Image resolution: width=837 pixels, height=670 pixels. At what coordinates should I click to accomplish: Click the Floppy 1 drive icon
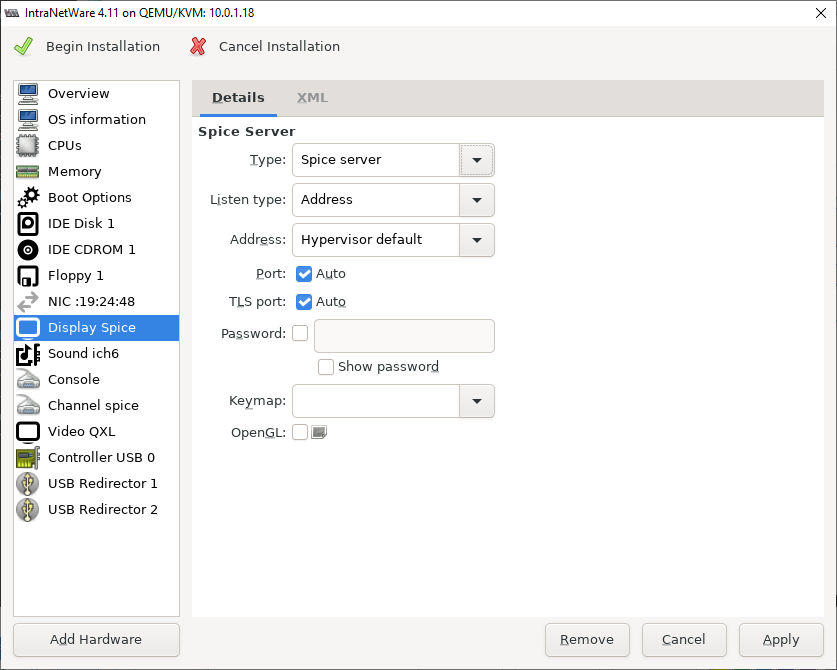coord(28,275)
